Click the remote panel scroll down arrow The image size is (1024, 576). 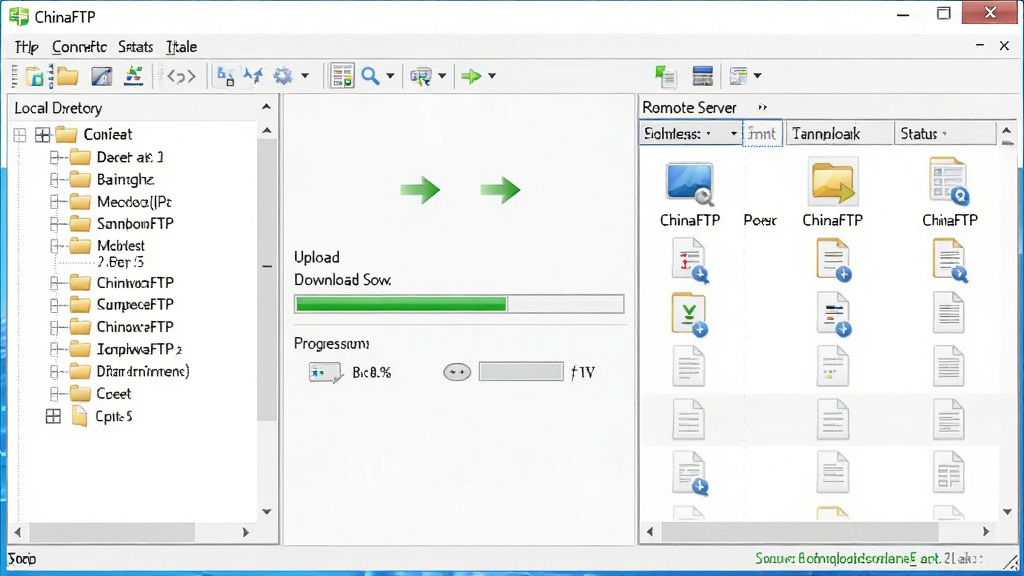point(1007,512)
